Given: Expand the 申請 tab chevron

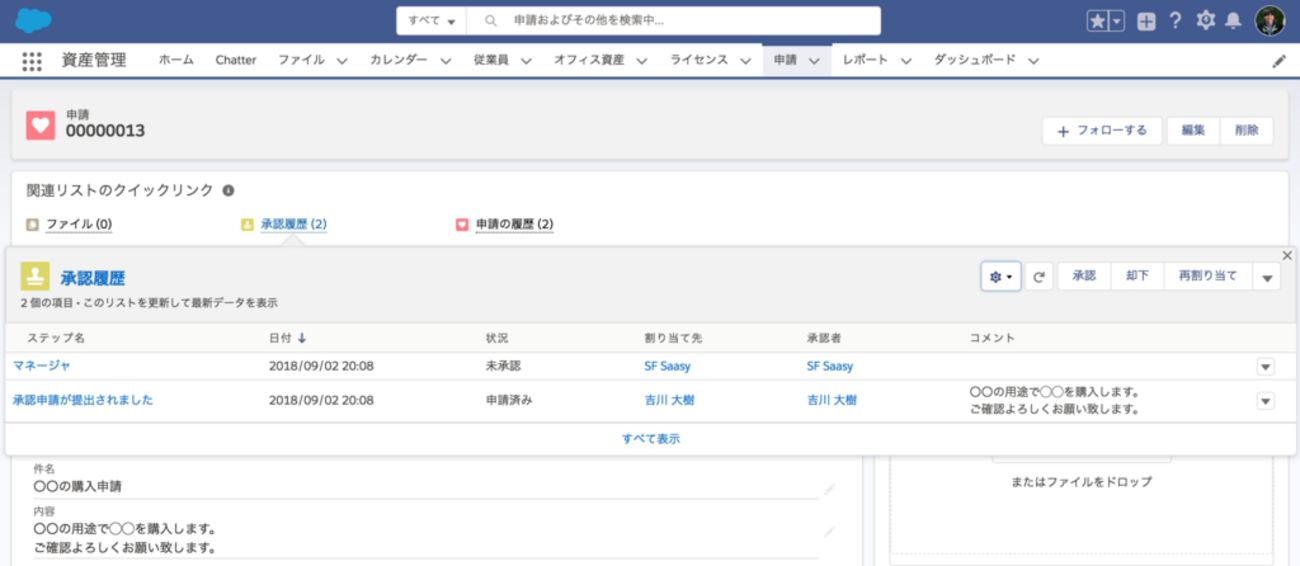Looking at the screenshot, I should tap(814, 61).
